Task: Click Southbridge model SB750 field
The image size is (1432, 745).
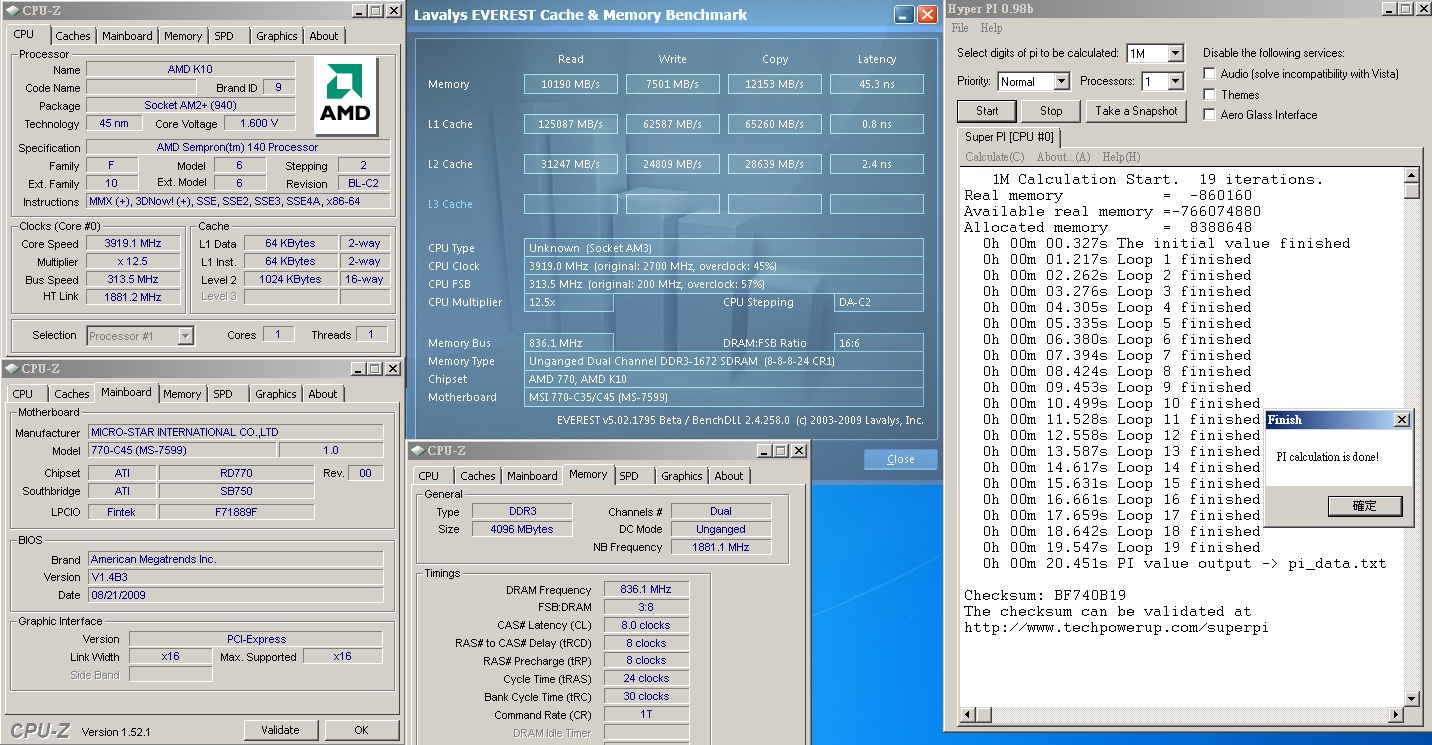Action: point(236,492)
